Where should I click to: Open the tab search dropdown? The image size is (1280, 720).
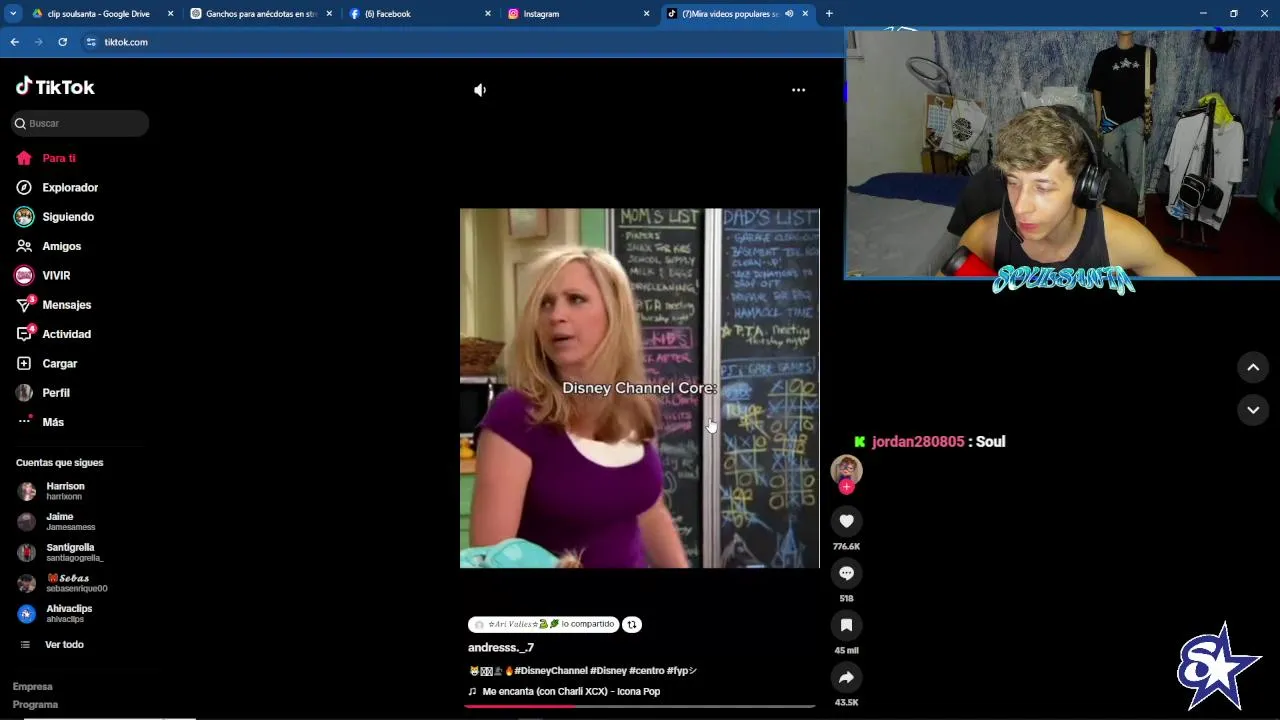[x=13, y=14]
